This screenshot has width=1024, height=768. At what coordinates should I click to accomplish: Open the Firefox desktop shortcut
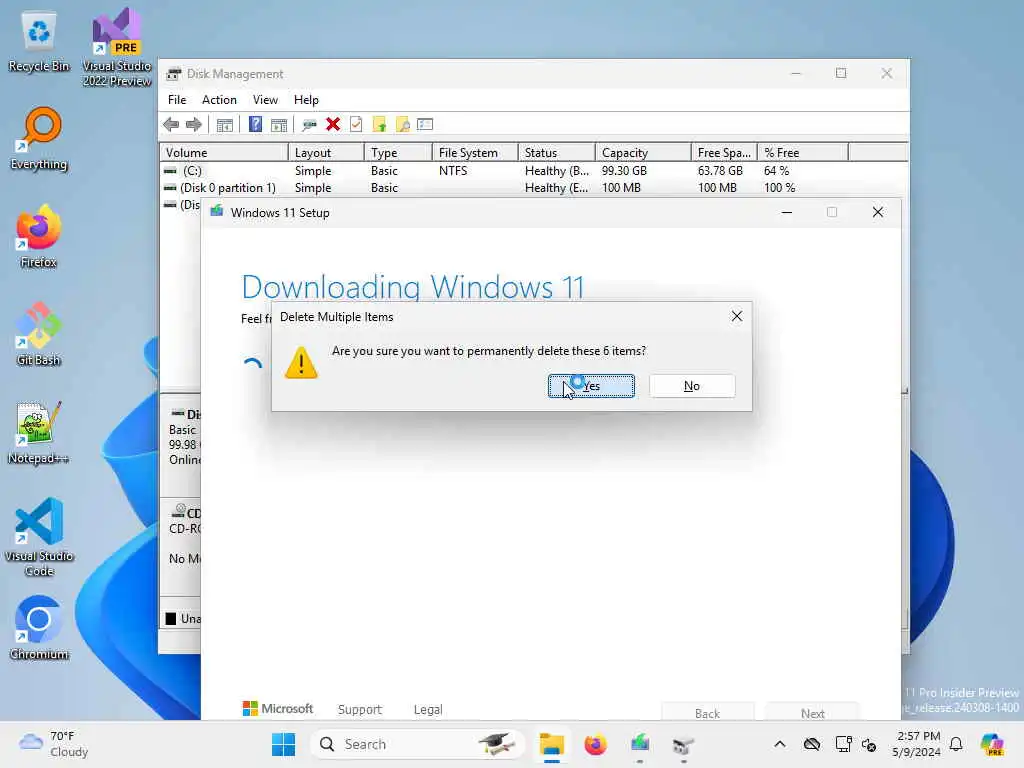39,237
